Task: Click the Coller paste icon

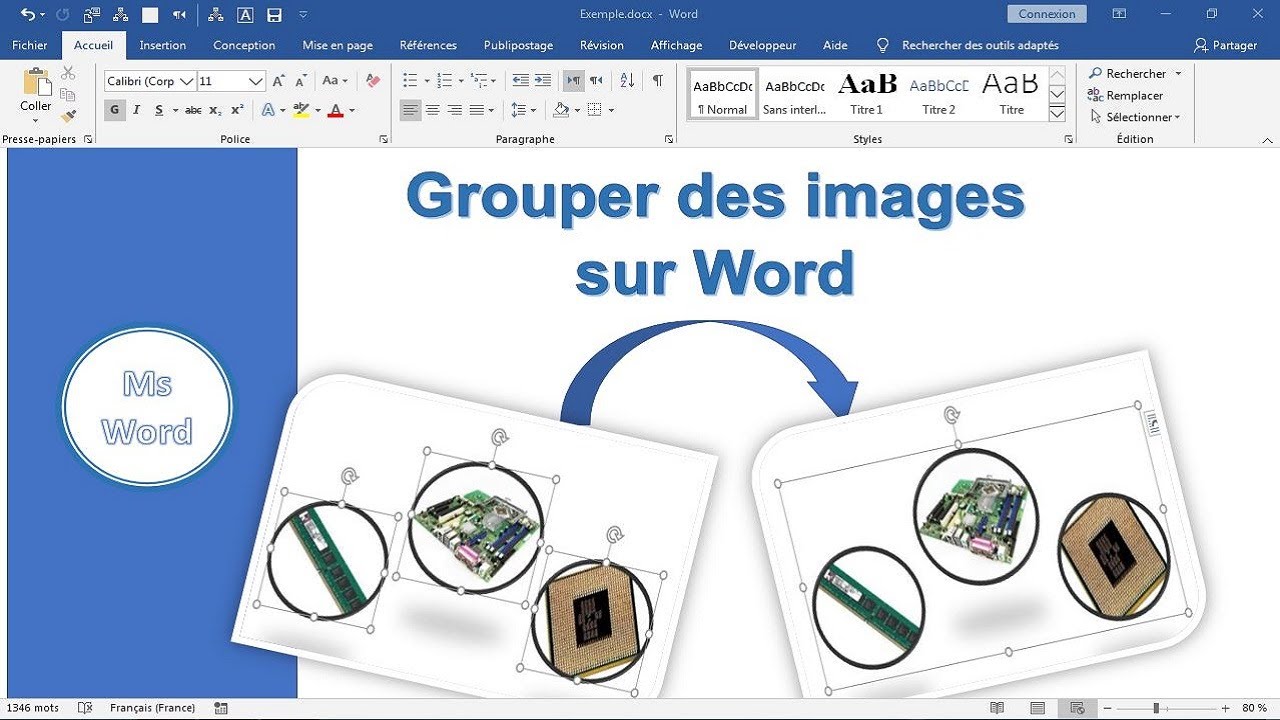Action: (x=36, y=83)
